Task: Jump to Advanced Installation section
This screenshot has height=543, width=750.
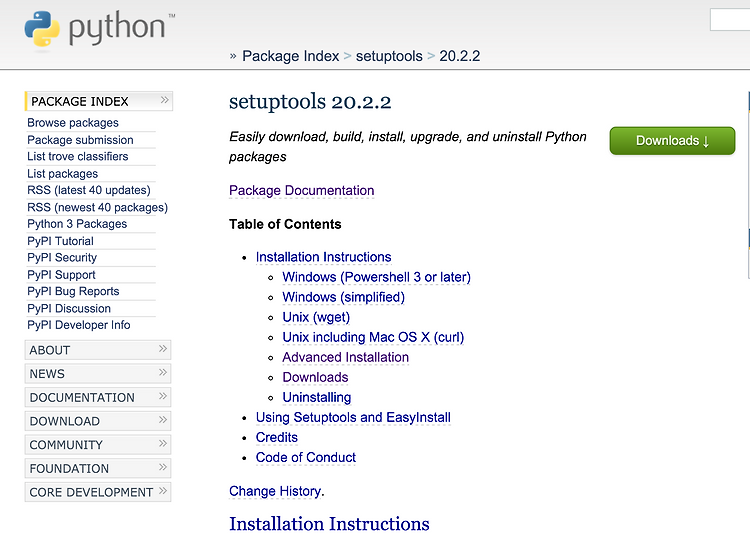Action: tap(345, 357)
